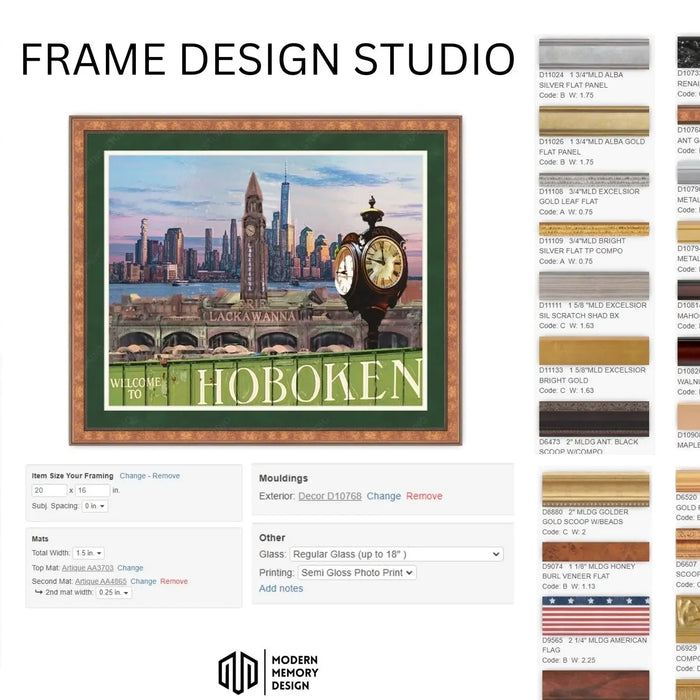Change the Second Mat selection
Screen dimensions: 700x700
coord(143,581)
